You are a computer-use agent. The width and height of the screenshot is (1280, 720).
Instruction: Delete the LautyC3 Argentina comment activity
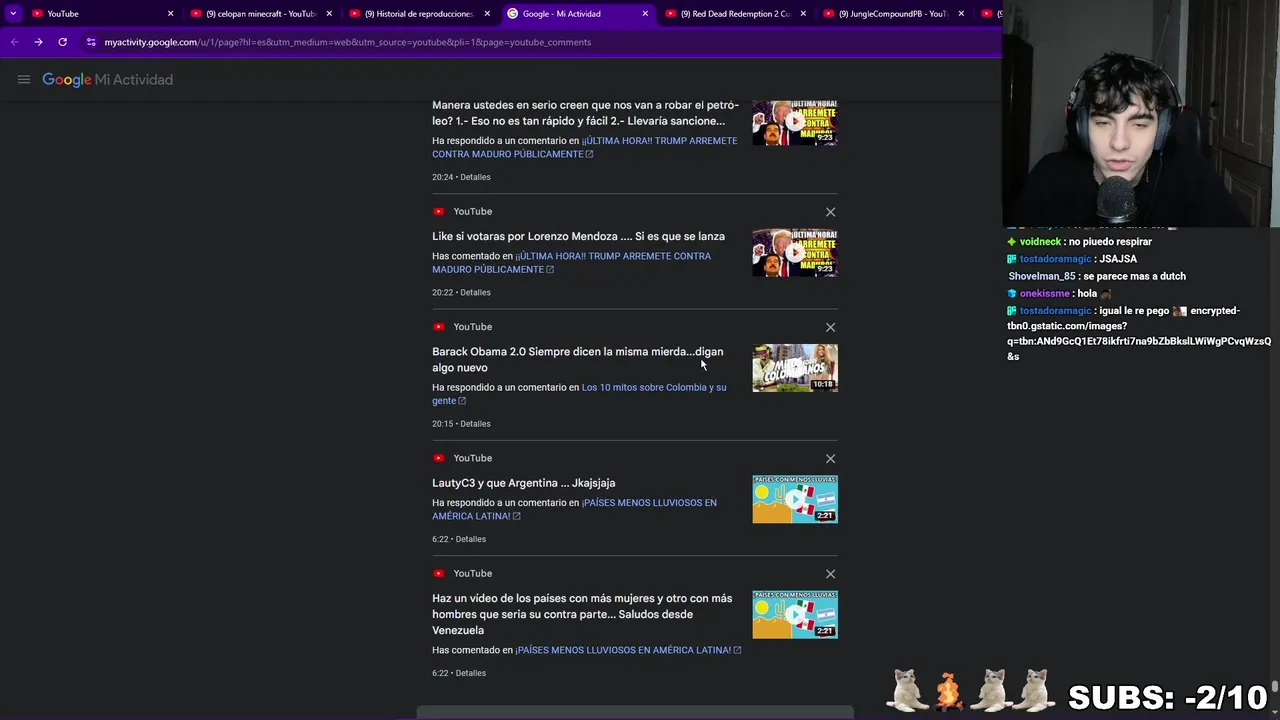point(830,458)
